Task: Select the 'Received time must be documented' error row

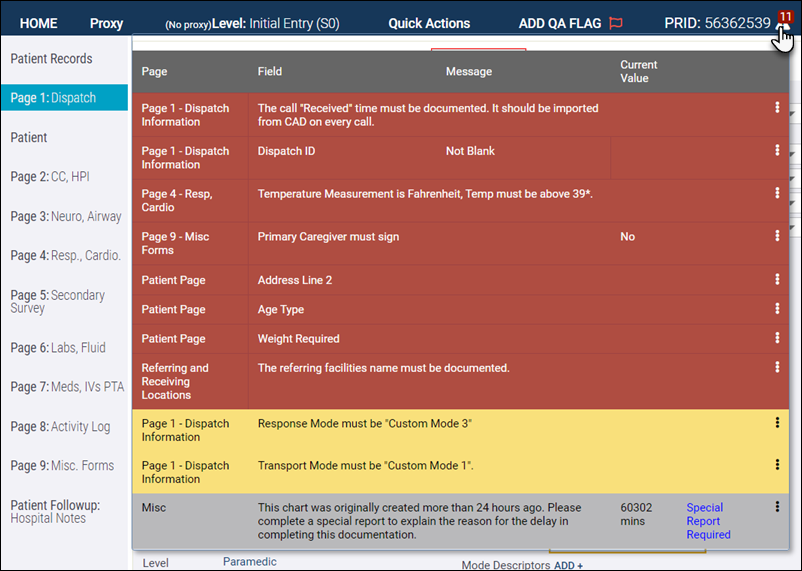Action: pyautogui.click(x=428, y=115)
